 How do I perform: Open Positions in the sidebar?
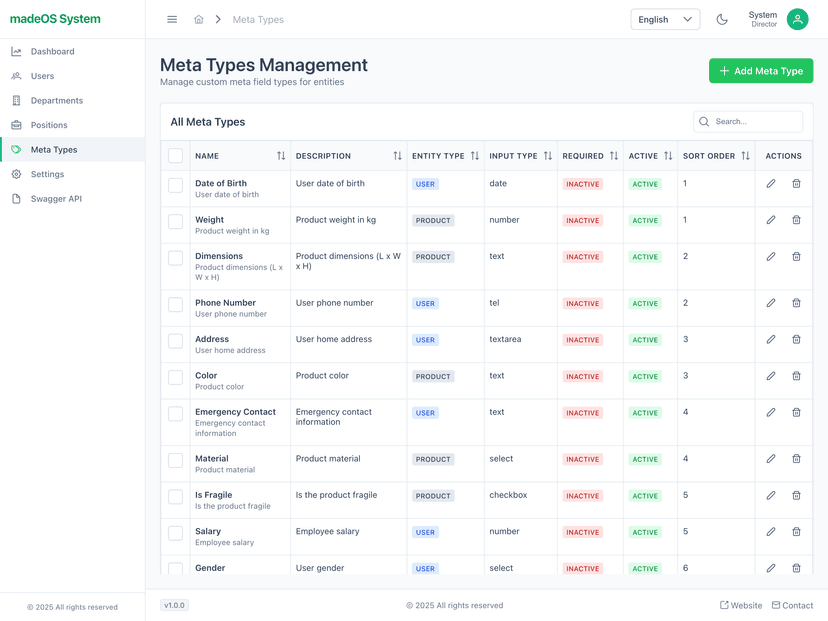(72, 125)
